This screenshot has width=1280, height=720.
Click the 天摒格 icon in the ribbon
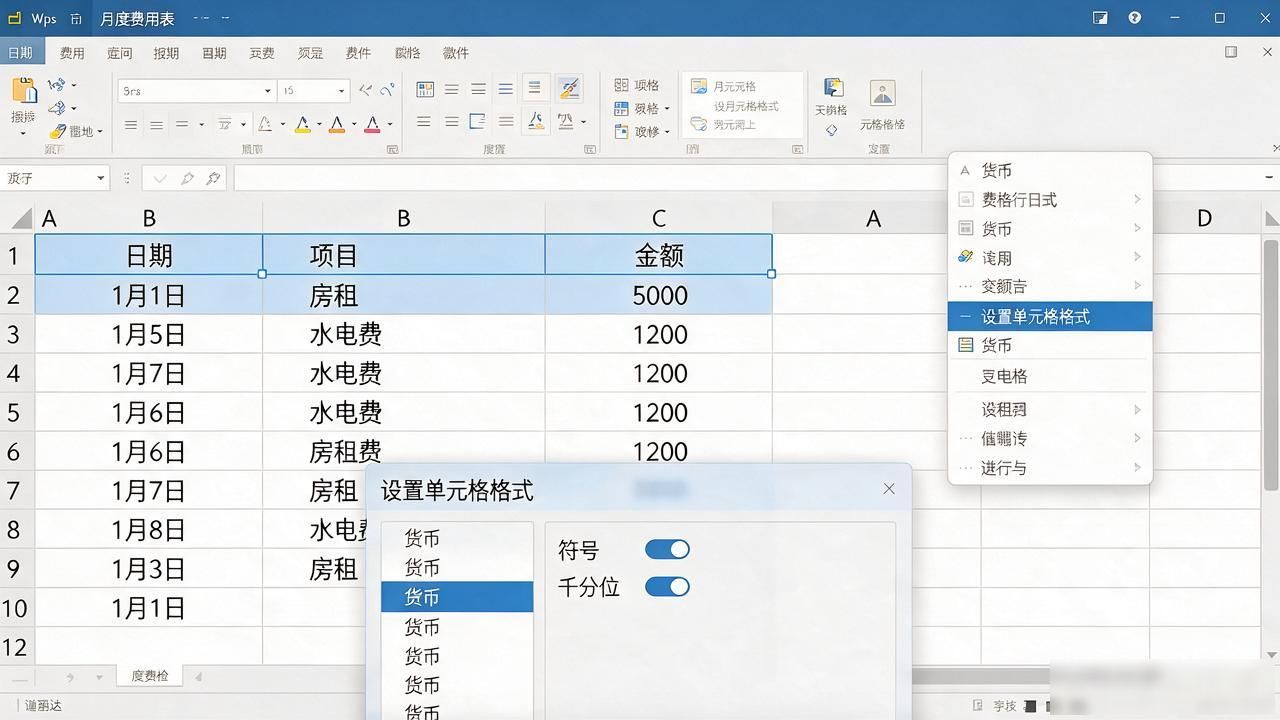(x=832, y=88)
